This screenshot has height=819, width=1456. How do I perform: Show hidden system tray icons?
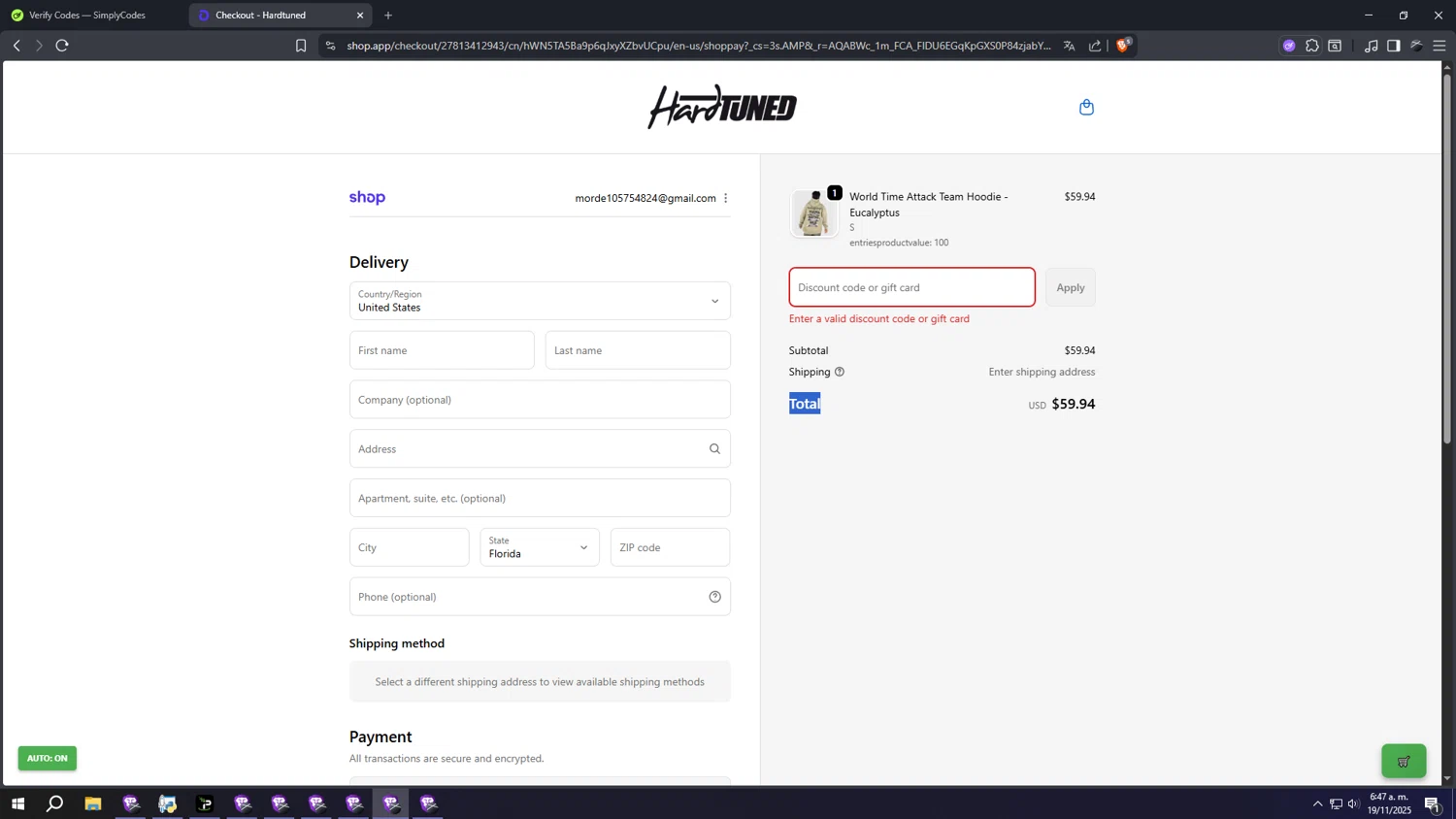1317,803
